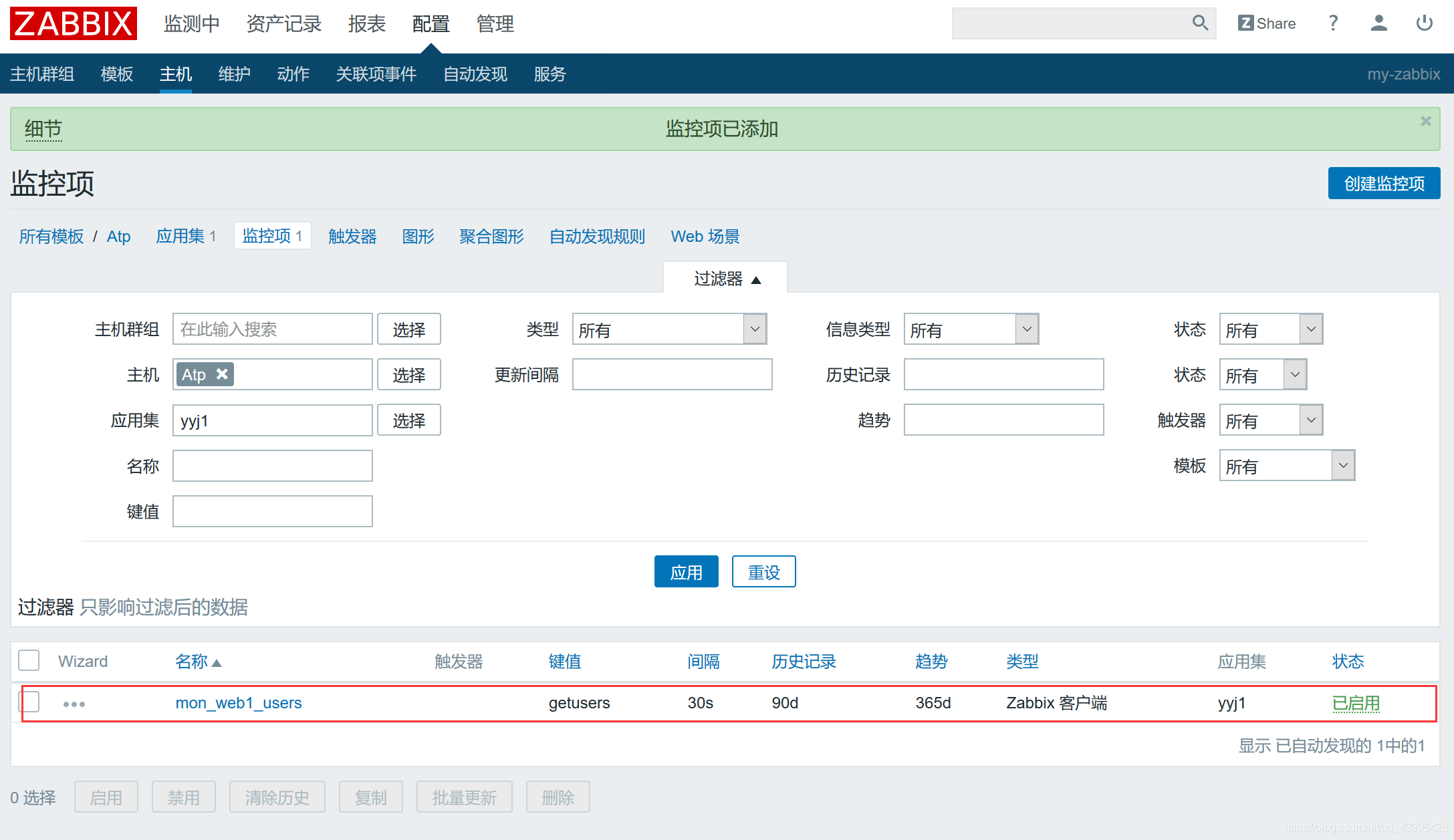Open the 管理 menu
The image size is (1454, 840).
coord(495,24)
